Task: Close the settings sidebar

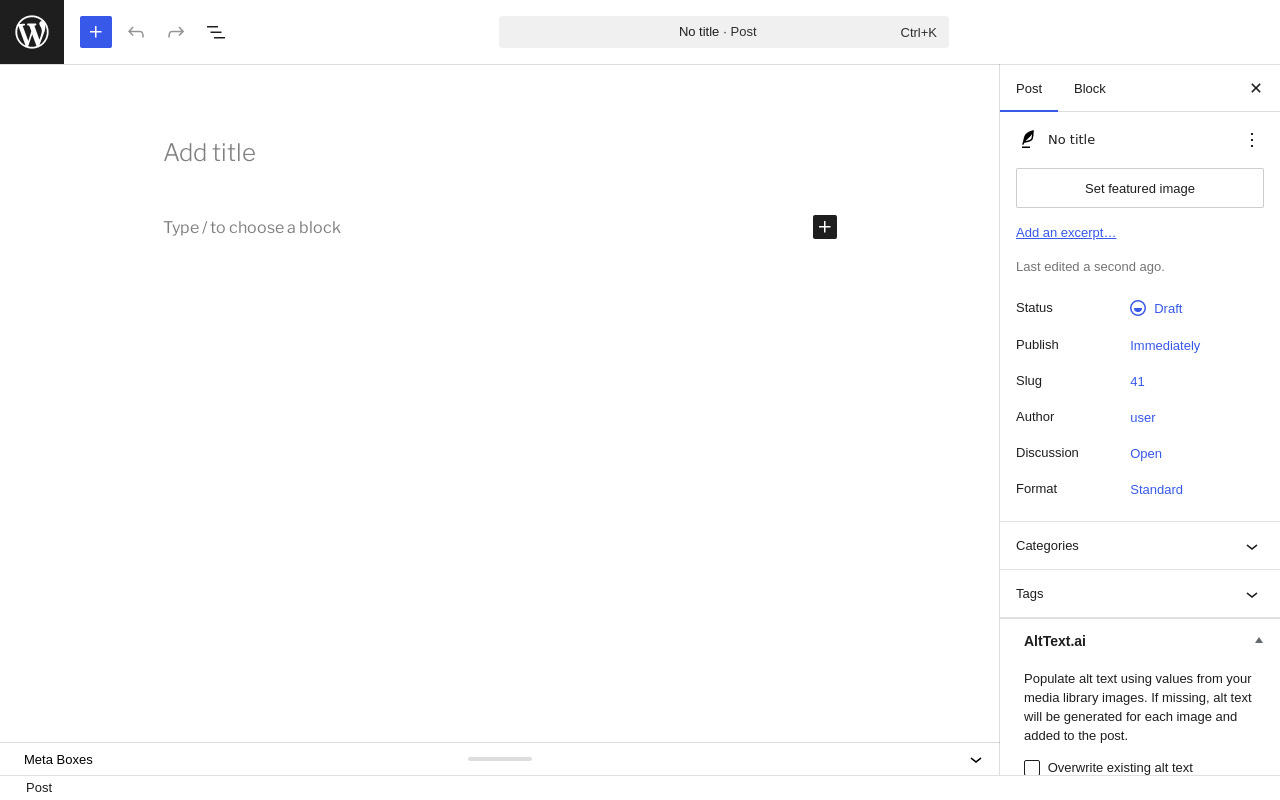Action: [x=1256, y=88]
